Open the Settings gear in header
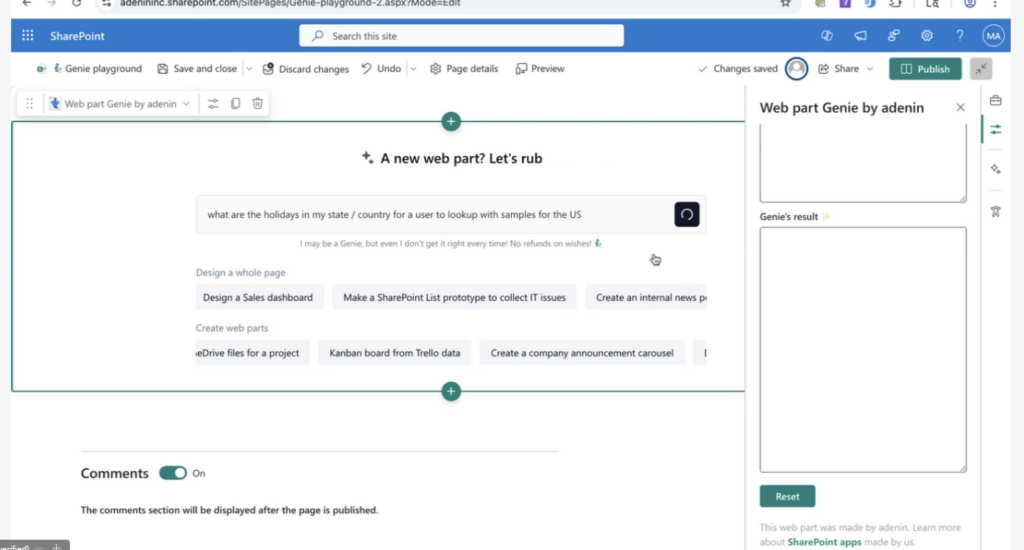 click(927, 36)
